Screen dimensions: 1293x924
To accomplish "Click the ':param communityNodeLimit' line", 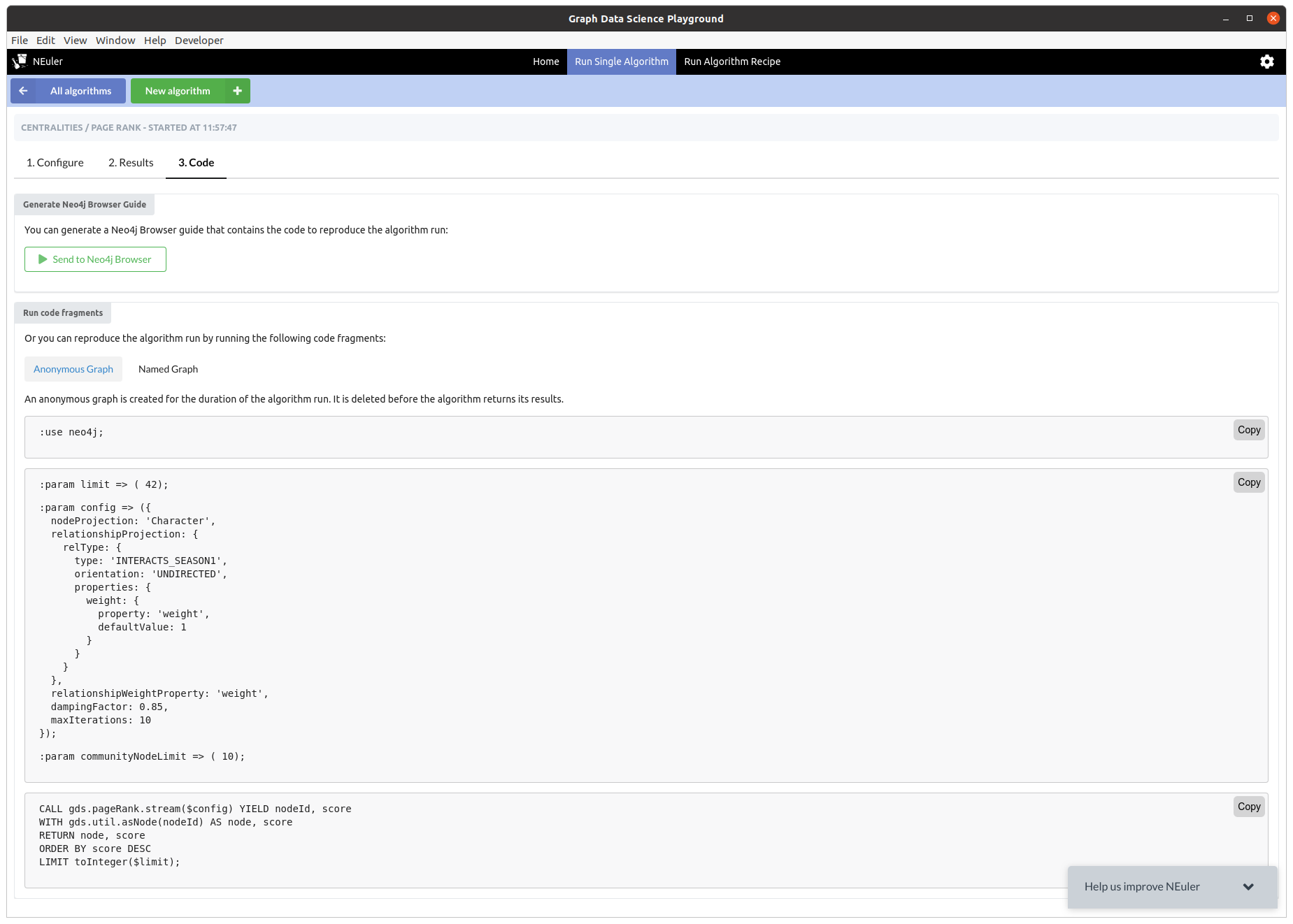I will point(142,757).
